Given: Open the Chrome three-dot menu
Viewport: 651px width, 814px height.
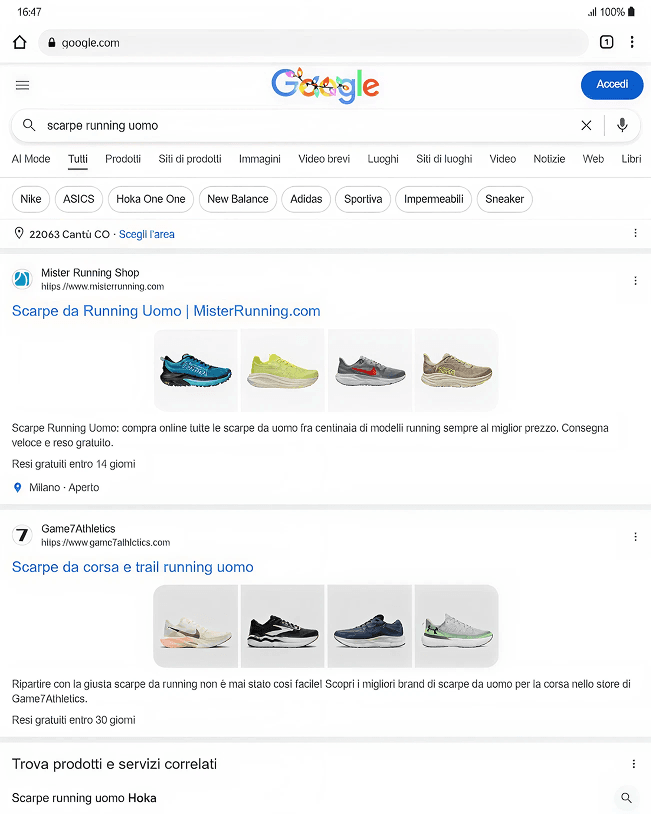Looking at the screenshot, I should 632,42.
